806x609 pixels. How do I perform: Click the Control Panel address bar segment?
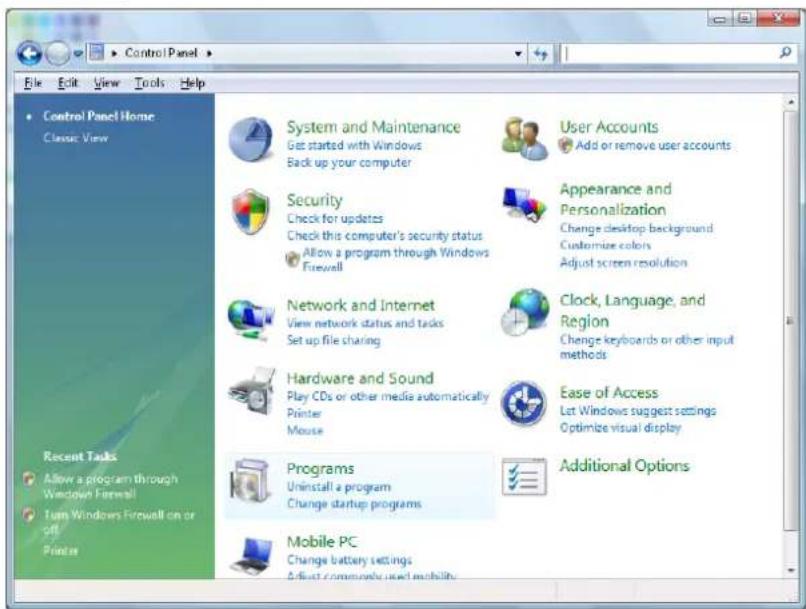pyautogui.click(x=161, y=53)
